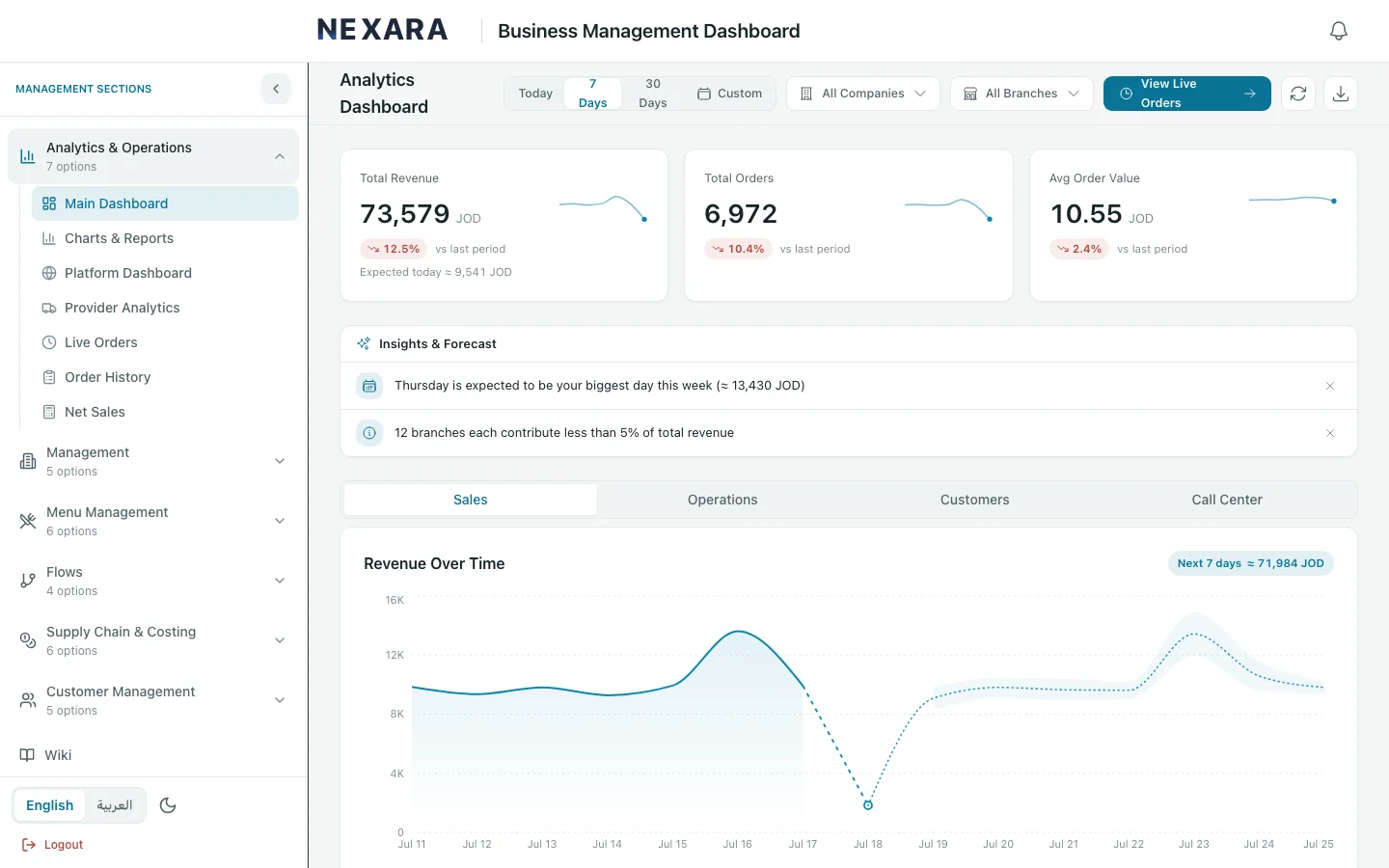Screen dimensions: 1389x868
Task: Click View Live Orders button
Action: pyautogui.click(x=1187, y=94)
